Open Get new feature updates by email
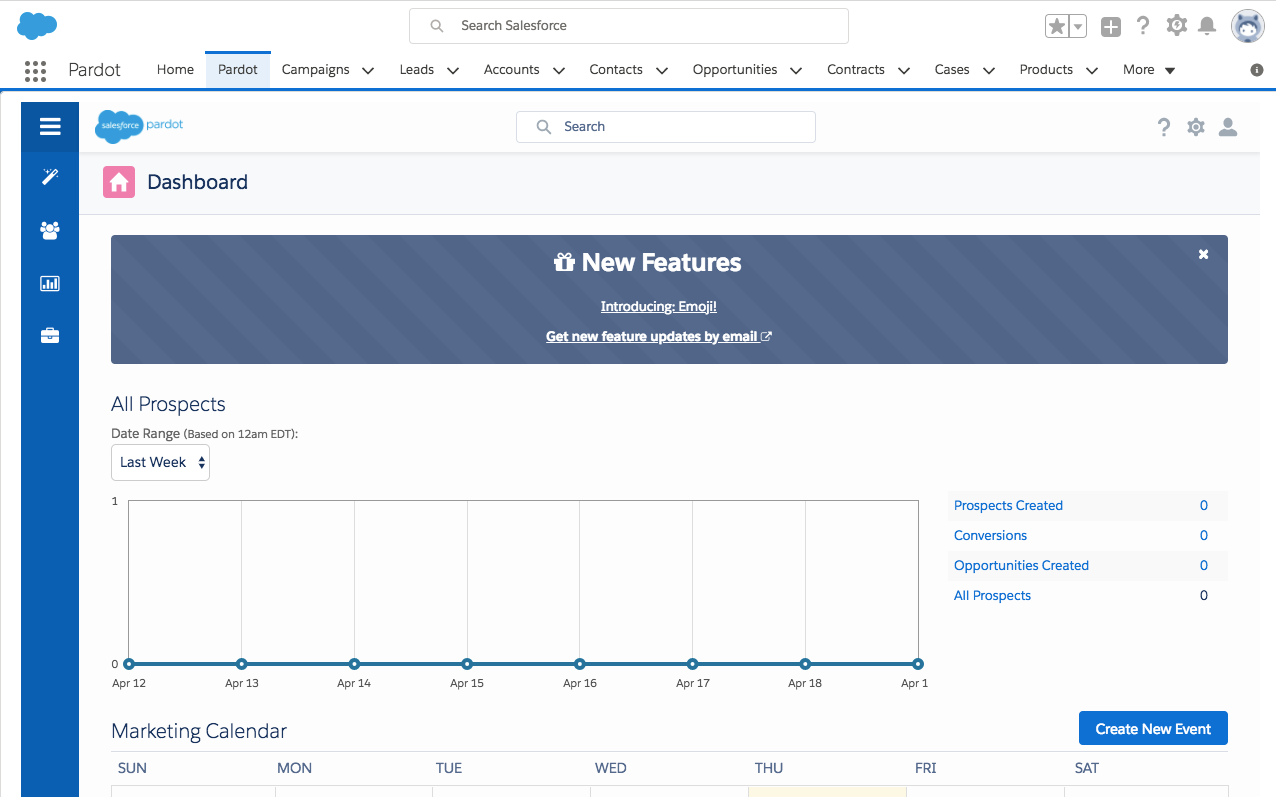 [x=659, y=337]
